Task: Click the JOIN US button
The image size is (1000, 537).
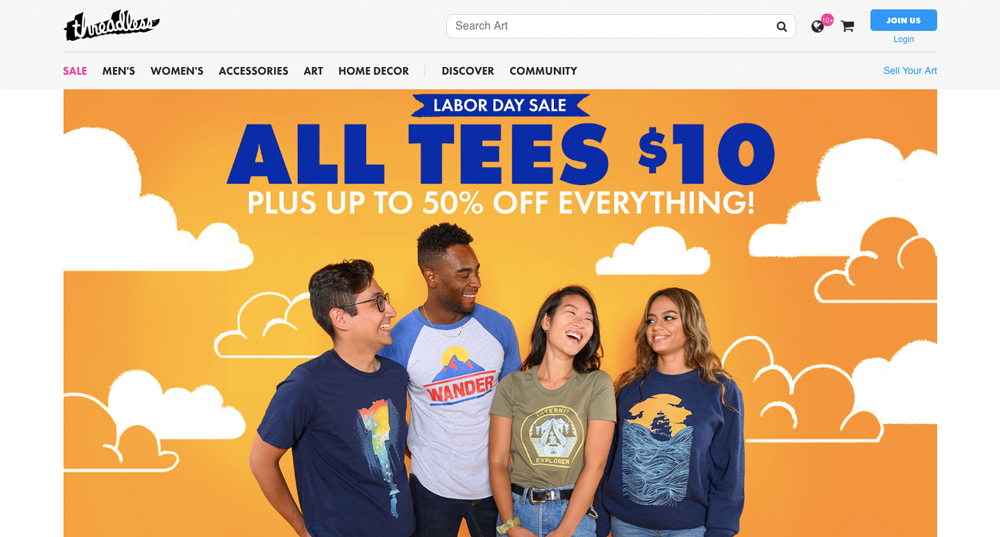Action: pyautogui.click(x=903, y=20)
